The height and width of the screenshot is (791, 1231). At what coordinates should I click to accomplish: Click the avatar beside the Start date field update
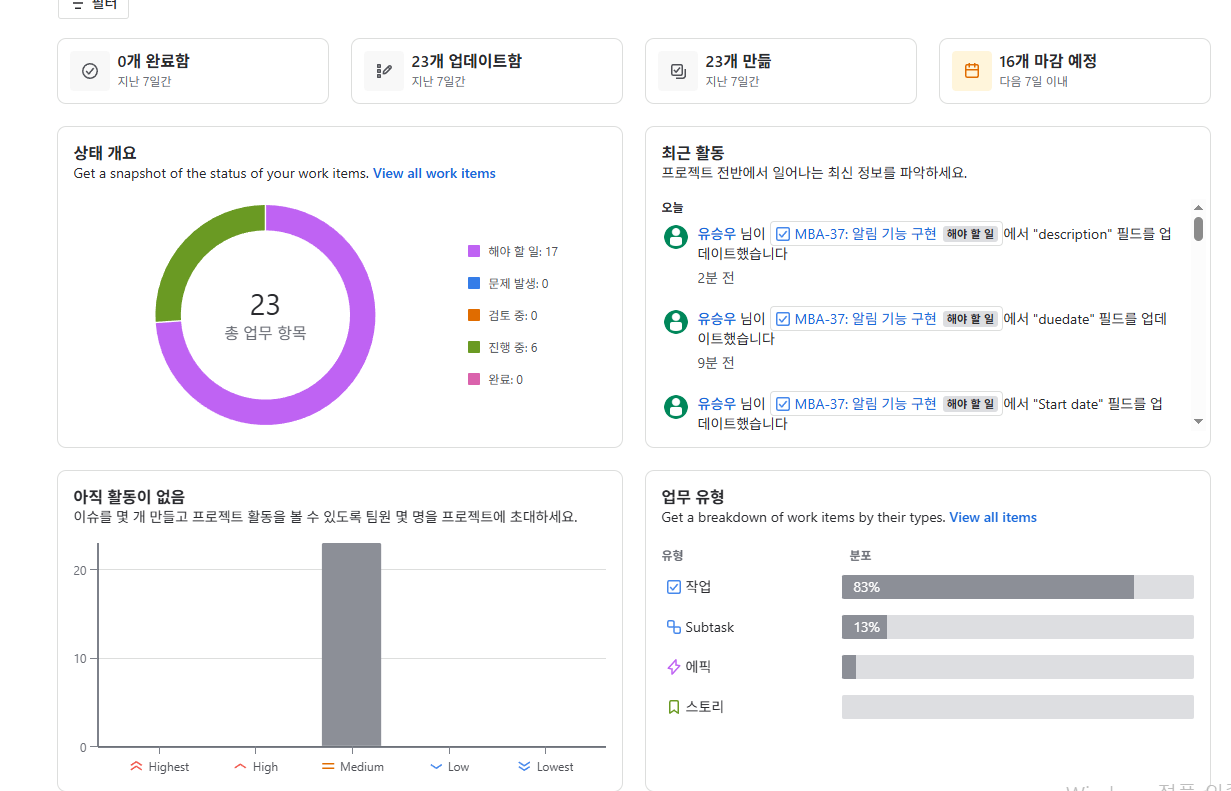[676, 407]
